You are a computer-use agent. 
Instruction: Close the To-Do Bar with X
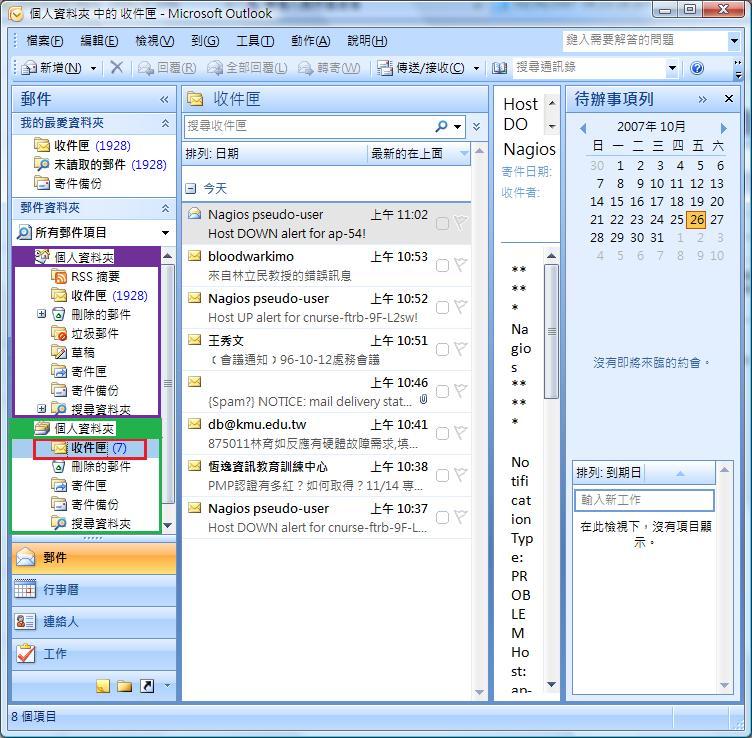(728, 98)
